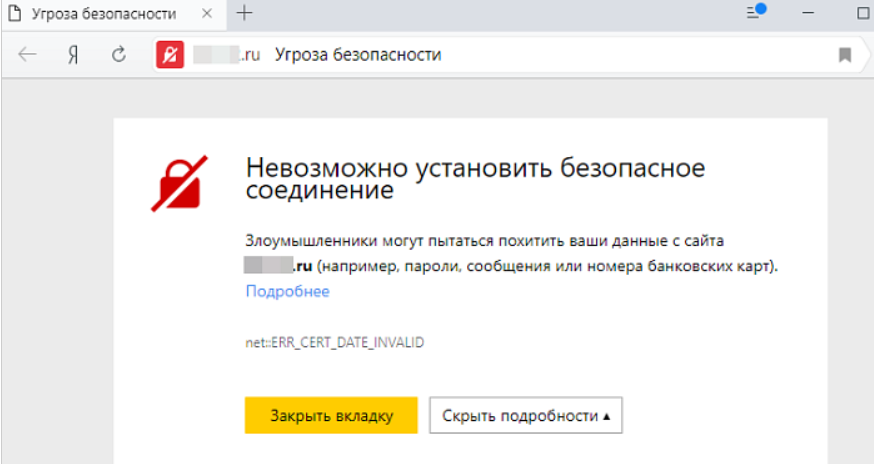Minimize the browser window
The width and height of the screenshot is (874, 464).
[808, 12]
